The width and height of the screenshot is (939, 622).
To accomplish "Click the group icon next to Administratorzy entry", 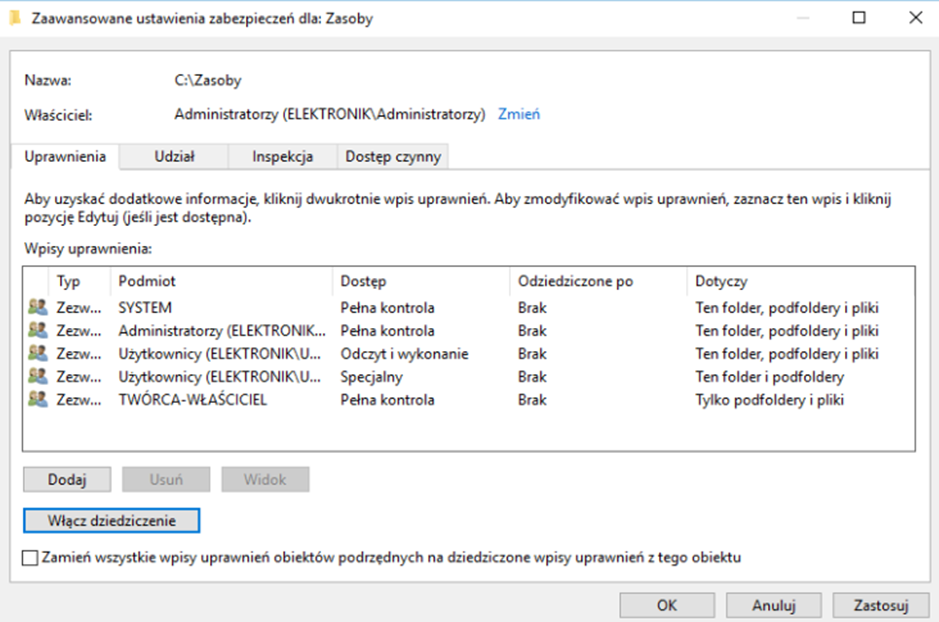I will click(38, 331).
